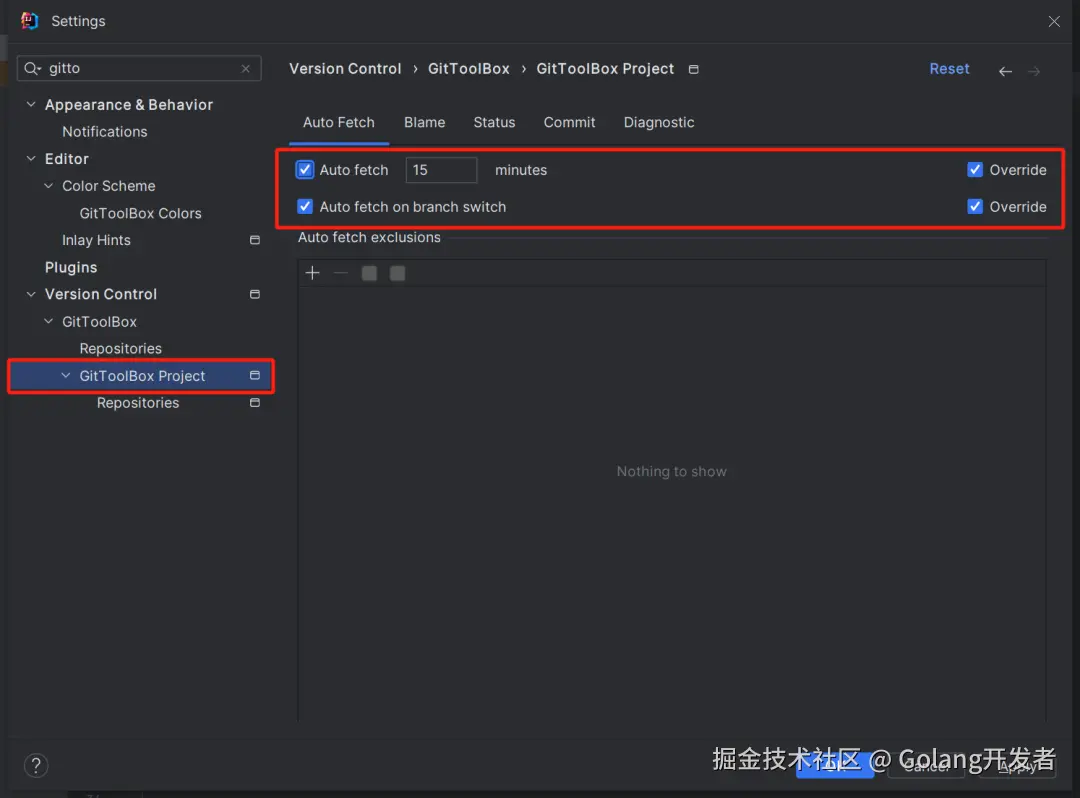This screenshot has width=1080, height=798.
Task: Switch to the Auto Fetch tab
Action: [x=339, y=123]
